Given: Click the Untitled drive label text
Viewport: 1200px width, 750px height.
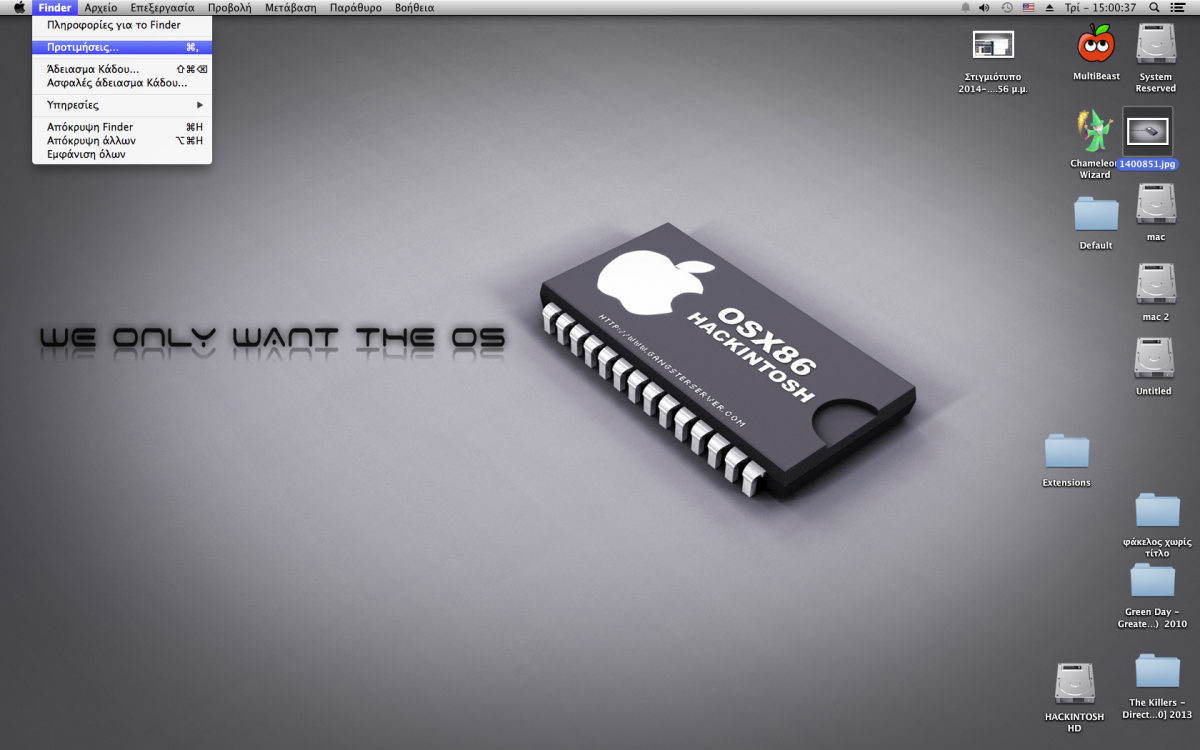Looking at the screenshot, I should click(1153, 391).
